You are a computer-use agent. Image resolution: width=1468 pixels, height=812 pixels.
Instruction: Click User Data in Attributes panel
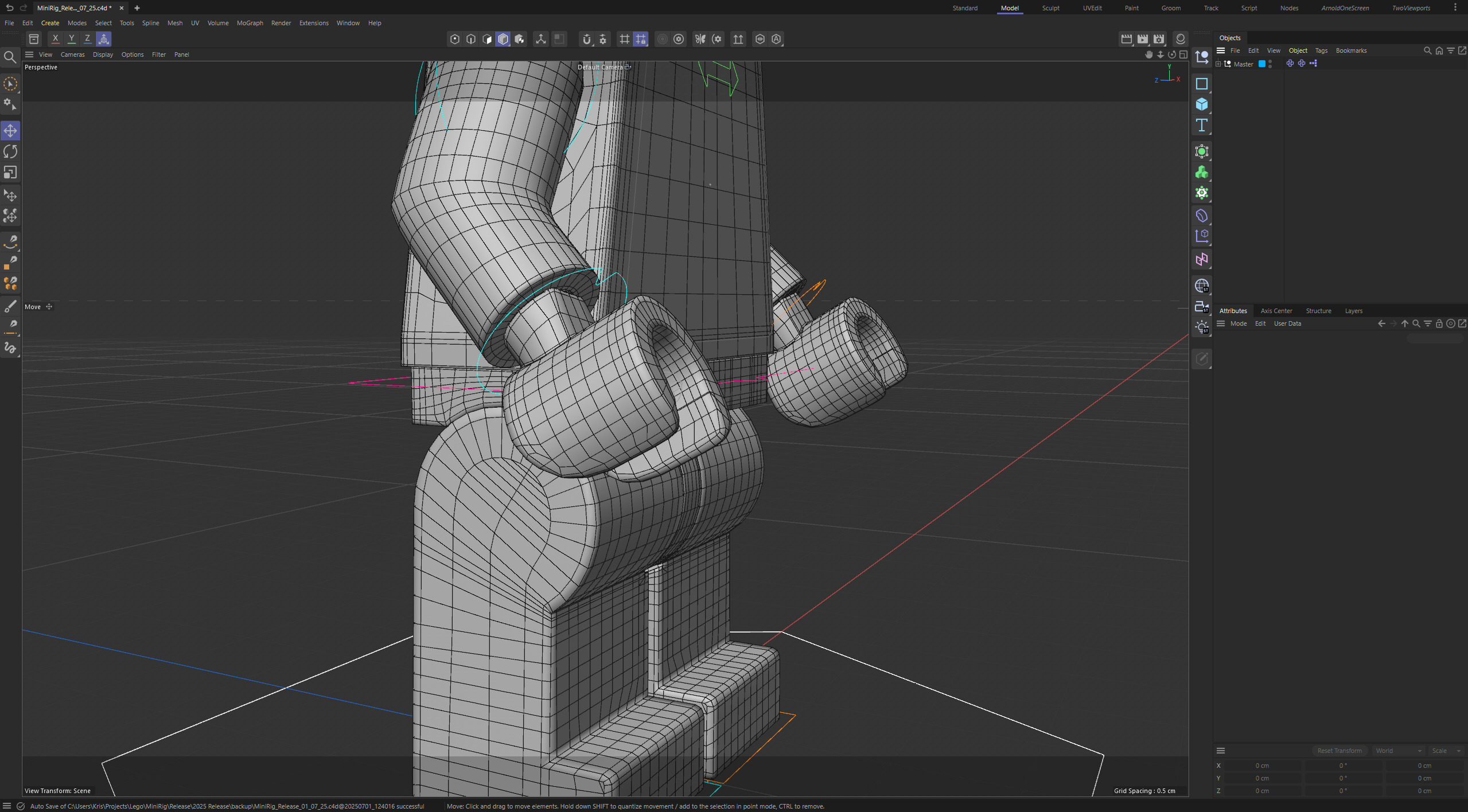pos(1287,323)
